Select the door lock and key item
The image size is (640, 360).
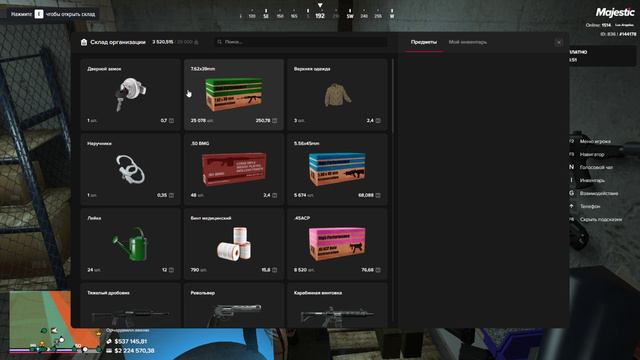coord(130,95)
